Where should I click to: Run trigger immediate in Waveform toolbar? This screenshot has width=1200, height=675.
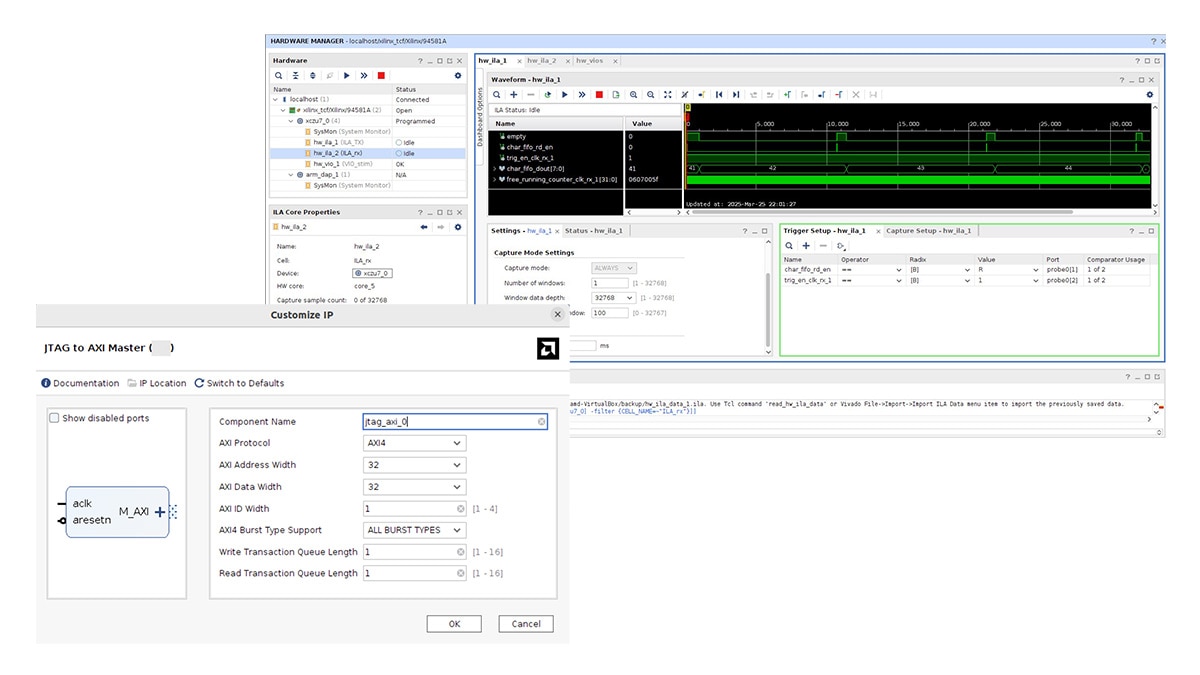point(582,95)
